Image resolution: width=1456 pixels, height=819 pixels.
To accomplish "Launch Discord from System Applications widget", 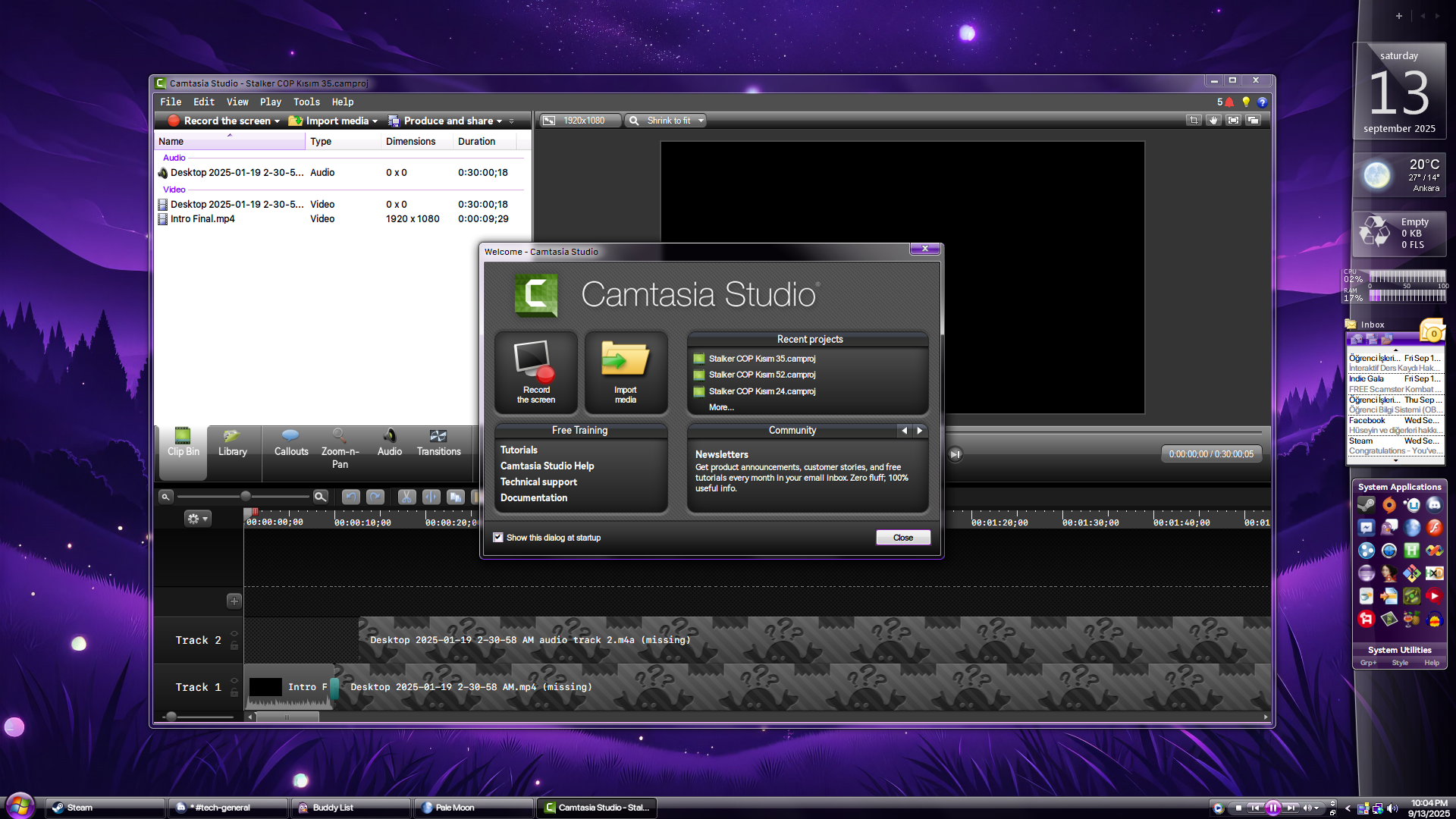I will coord(1434,505).
